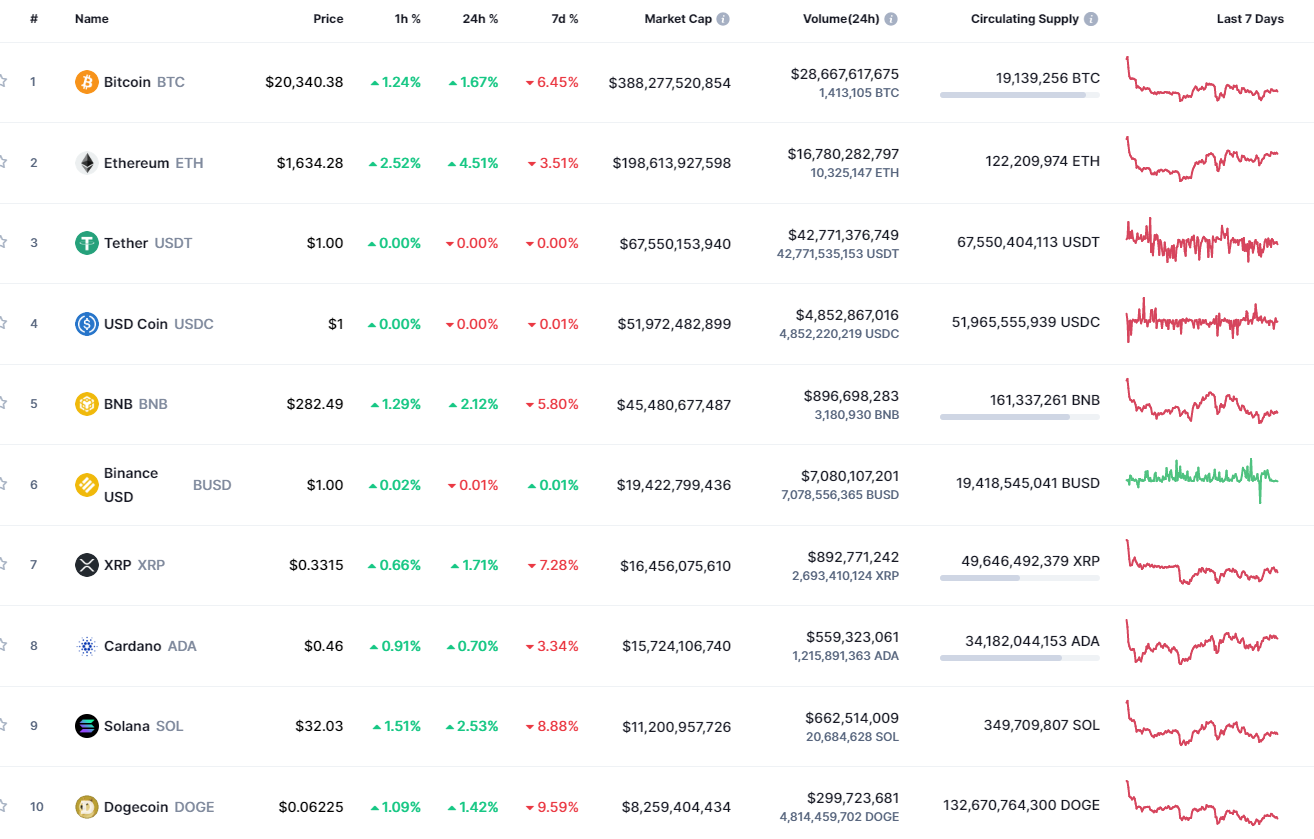Click the XRP coin logo
Viewport: 1314px width, 839px height.
coord(85,565)
